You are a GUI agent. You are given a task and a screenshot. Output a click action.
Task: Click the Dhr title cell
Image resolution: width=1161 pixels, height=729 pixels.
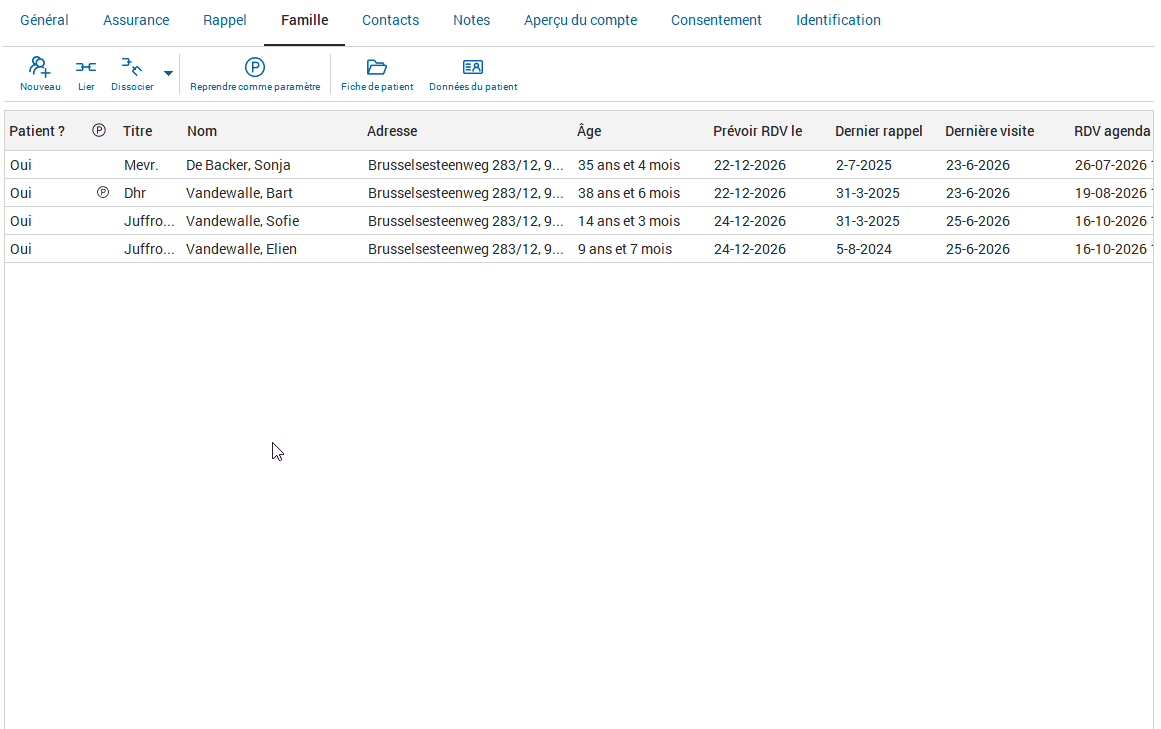[135, 193]
